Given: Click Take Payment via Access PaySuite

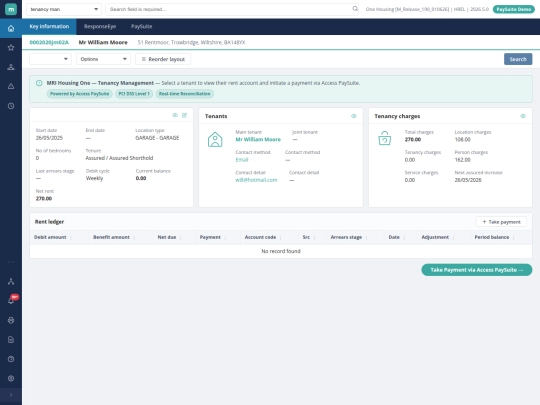Looking at the screenshot, I should coord(477,270).
